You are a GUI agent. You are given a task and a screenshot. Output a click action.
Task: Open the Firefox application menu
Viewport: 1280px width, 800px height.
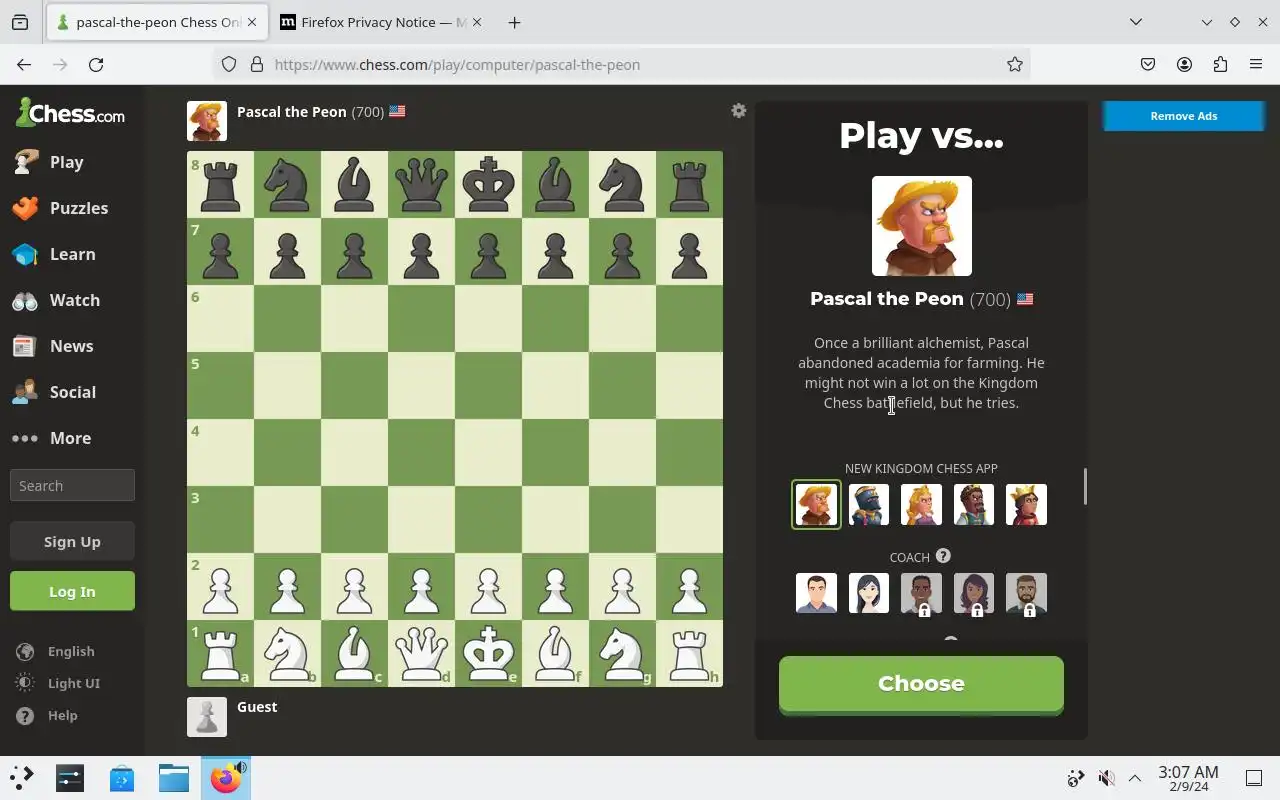tap(1256, 64)
